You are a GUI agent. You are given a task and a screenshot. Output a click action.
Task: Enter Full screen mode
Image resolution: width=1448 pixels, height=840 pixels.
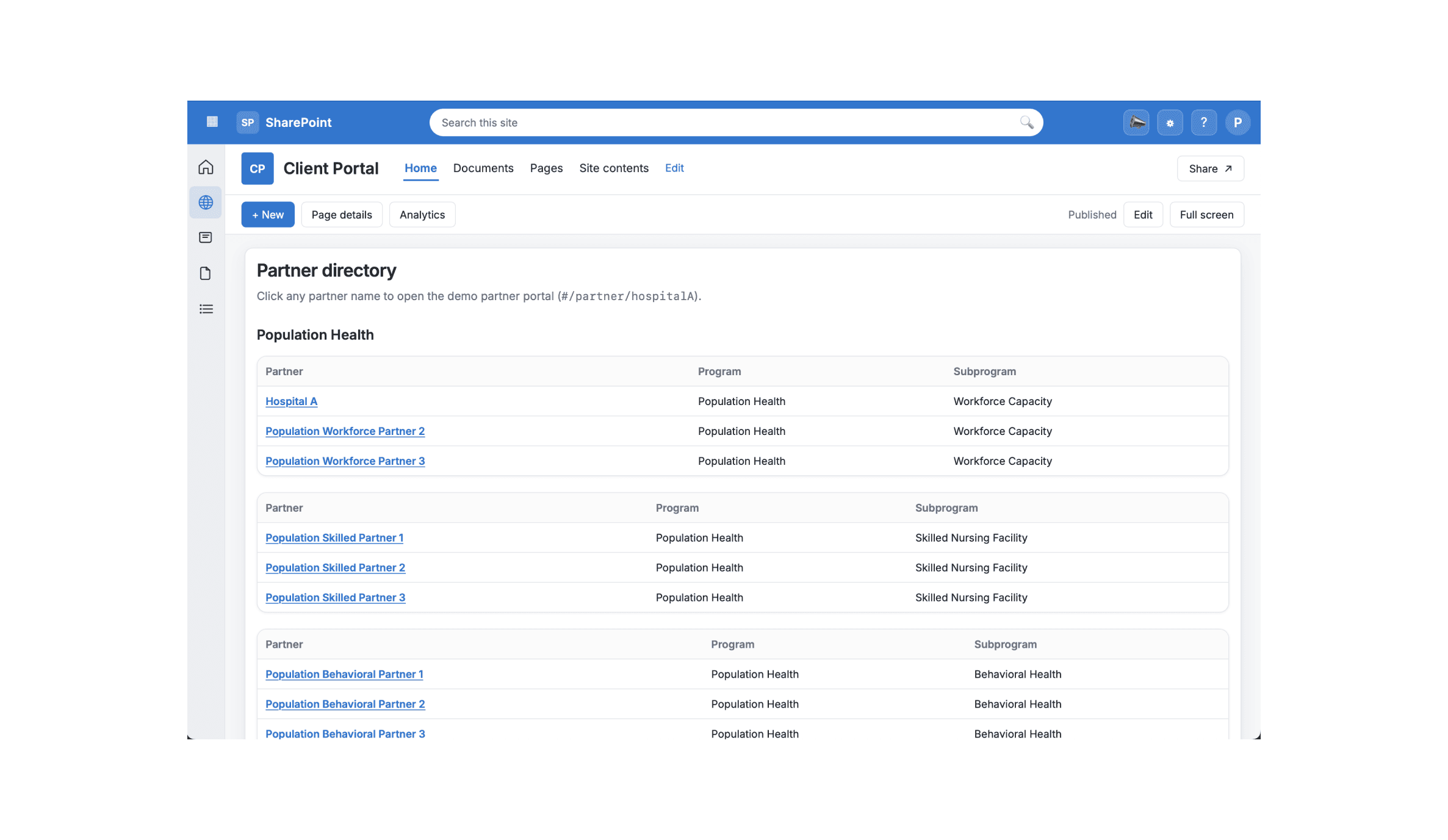[1206, 215]
